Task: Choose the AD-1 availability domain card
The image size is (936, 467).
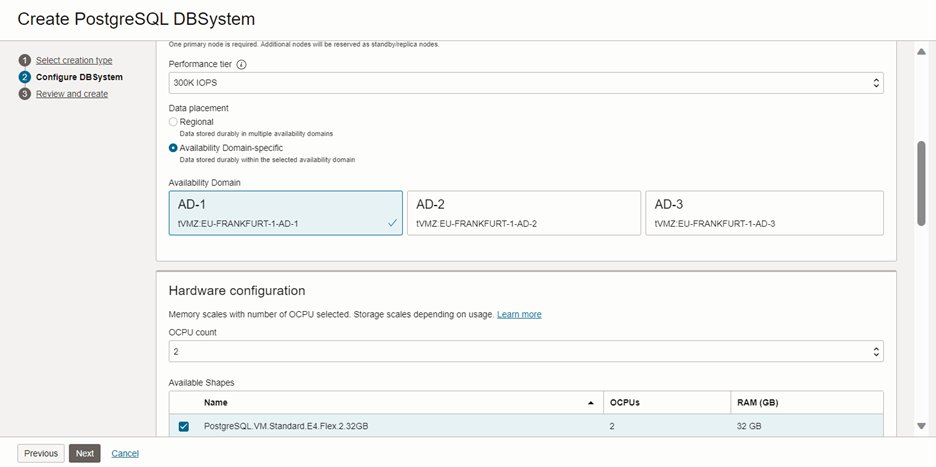Action: (x=286, y=213)
